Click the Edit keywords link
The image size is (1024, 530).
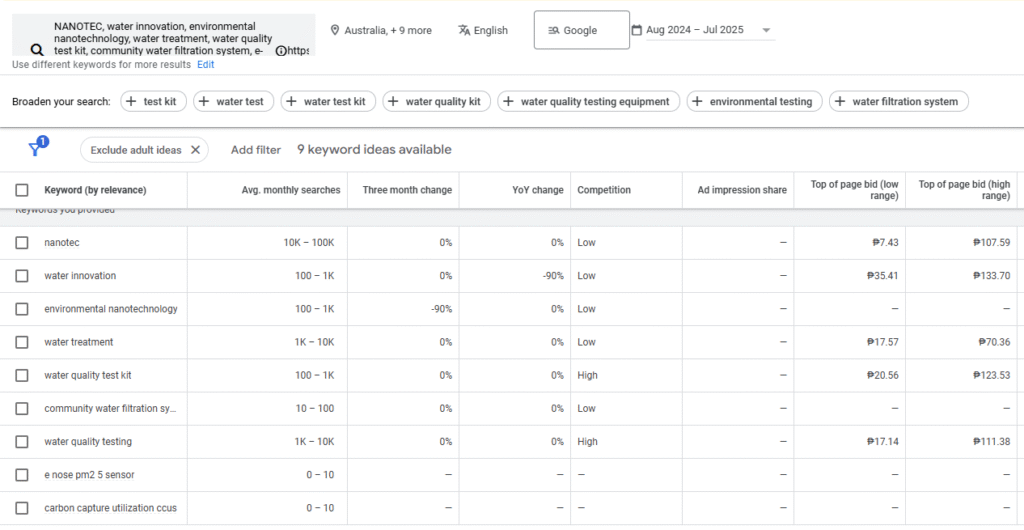click(205, 65)
